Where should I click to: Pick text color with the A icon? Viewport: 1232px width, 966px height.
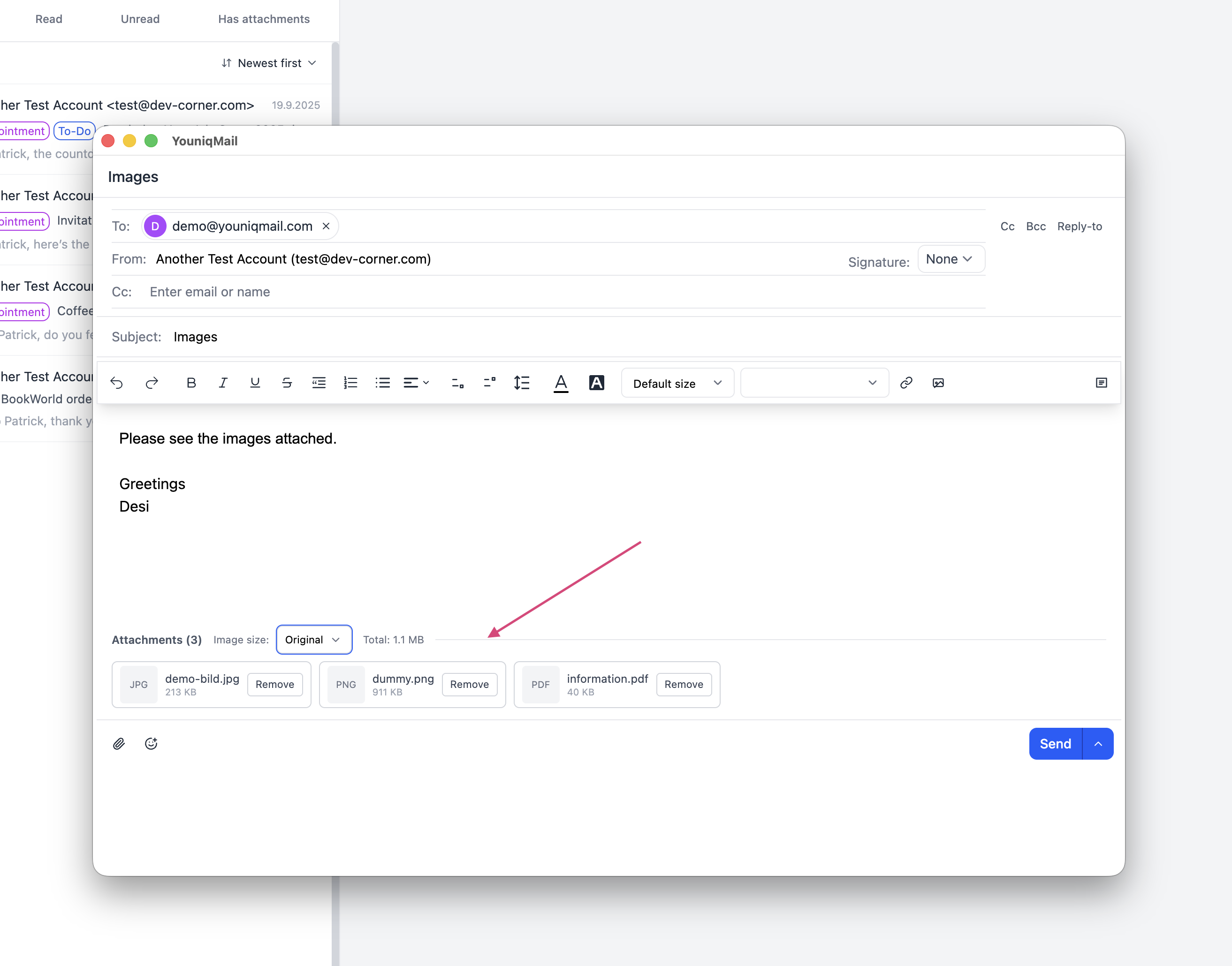560,383
